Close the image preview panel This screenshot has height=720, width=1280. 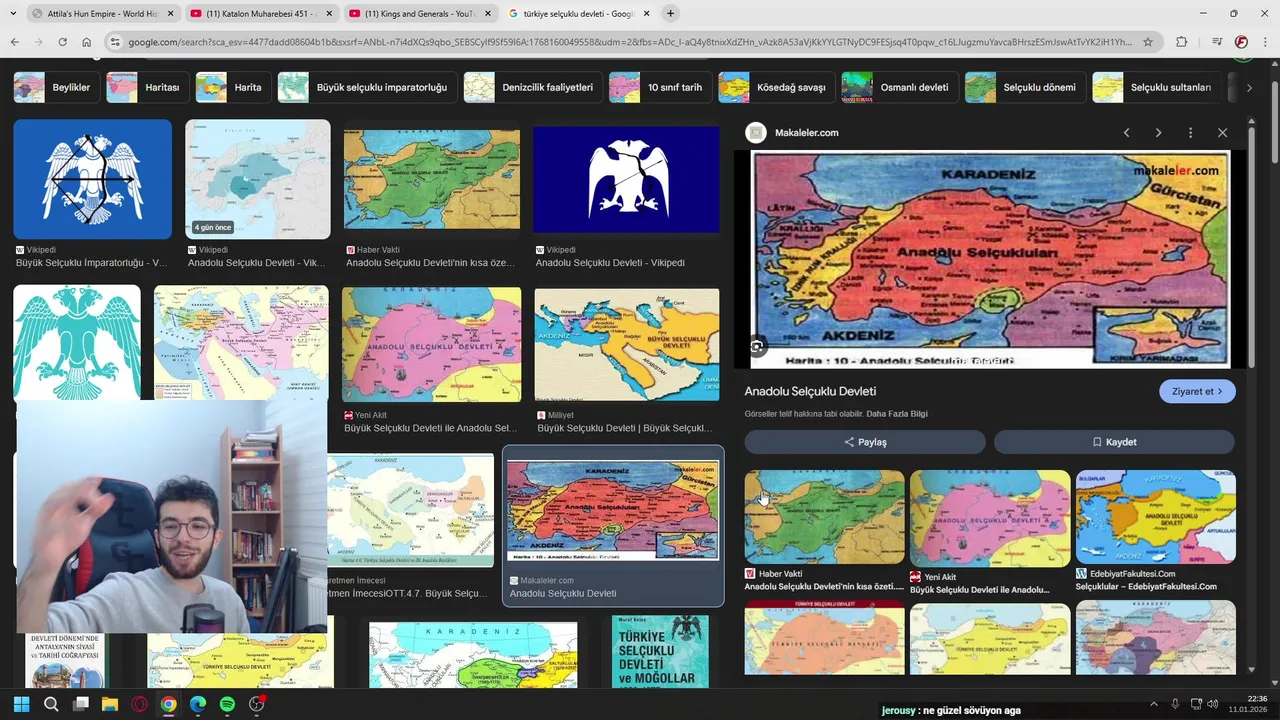pyautogui.click(x=1222, y=132)
